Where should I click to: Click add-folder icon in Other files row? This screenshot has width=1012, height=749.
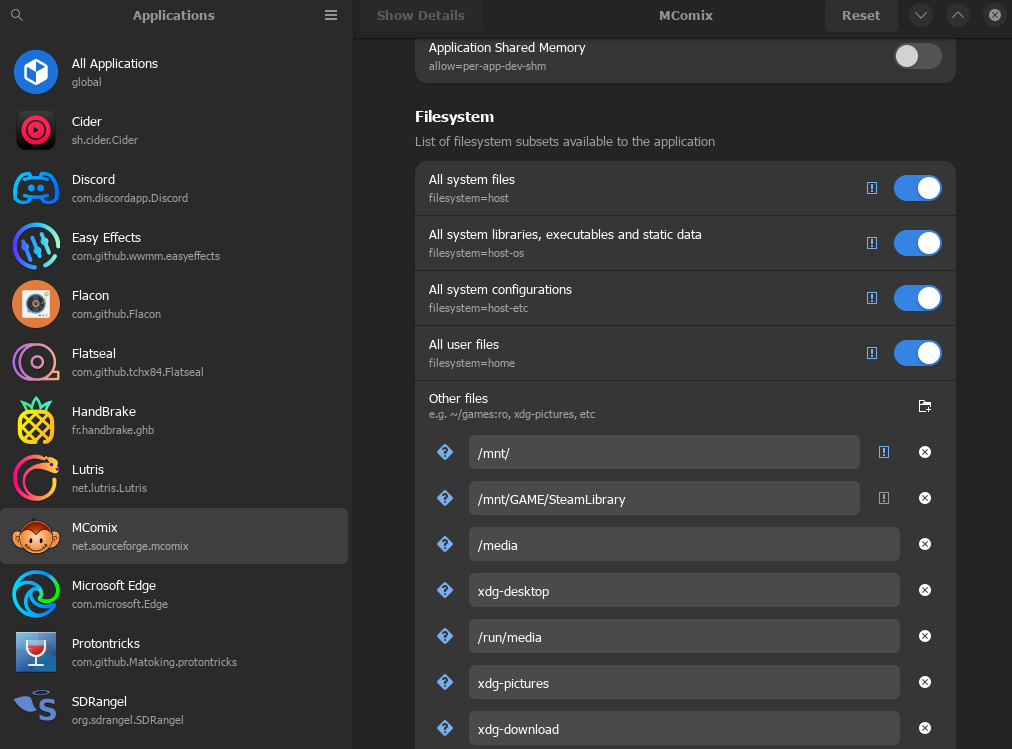(x=925, y=406)
